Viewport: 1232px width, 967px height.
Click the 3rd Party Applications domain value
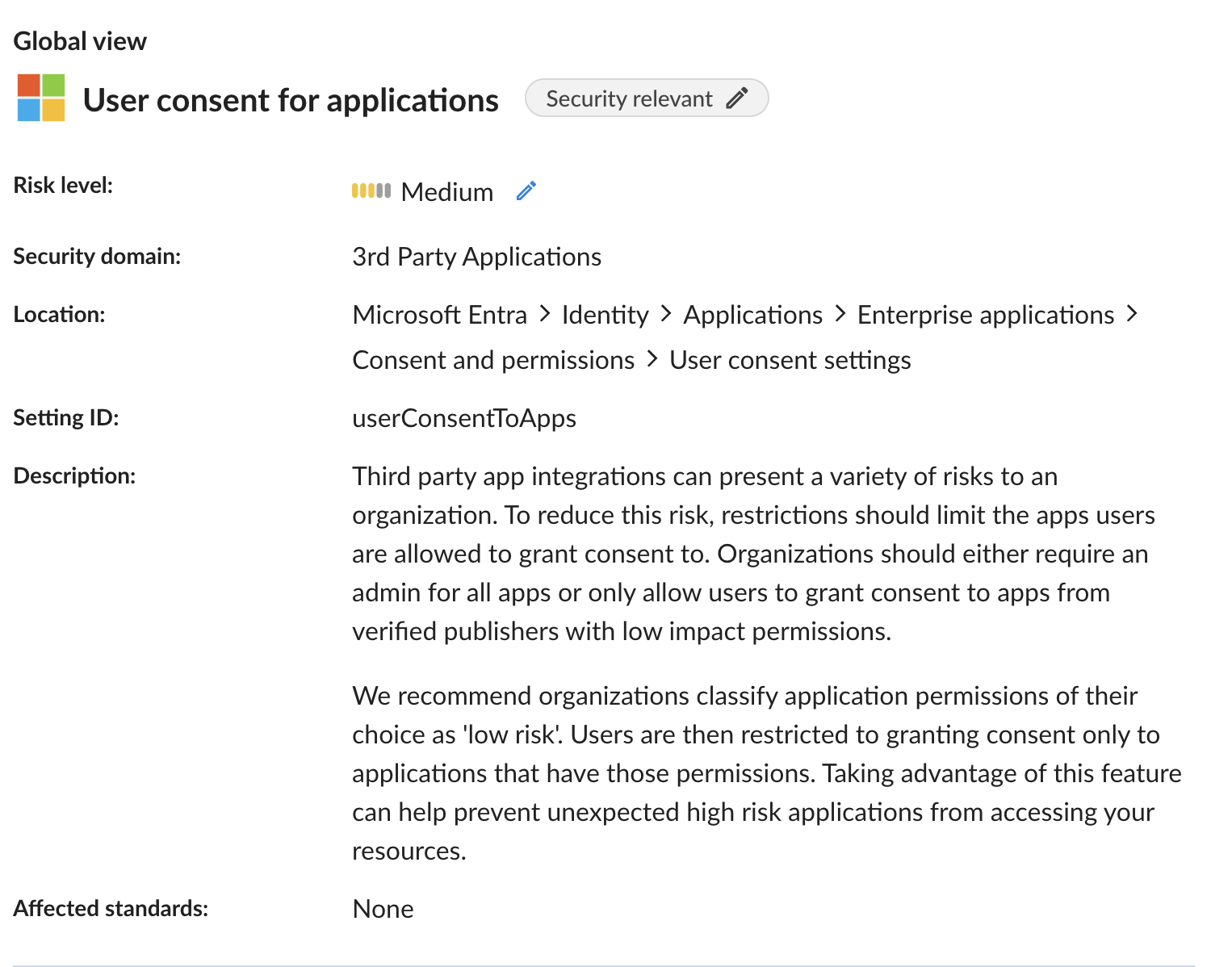coord(477,257)
